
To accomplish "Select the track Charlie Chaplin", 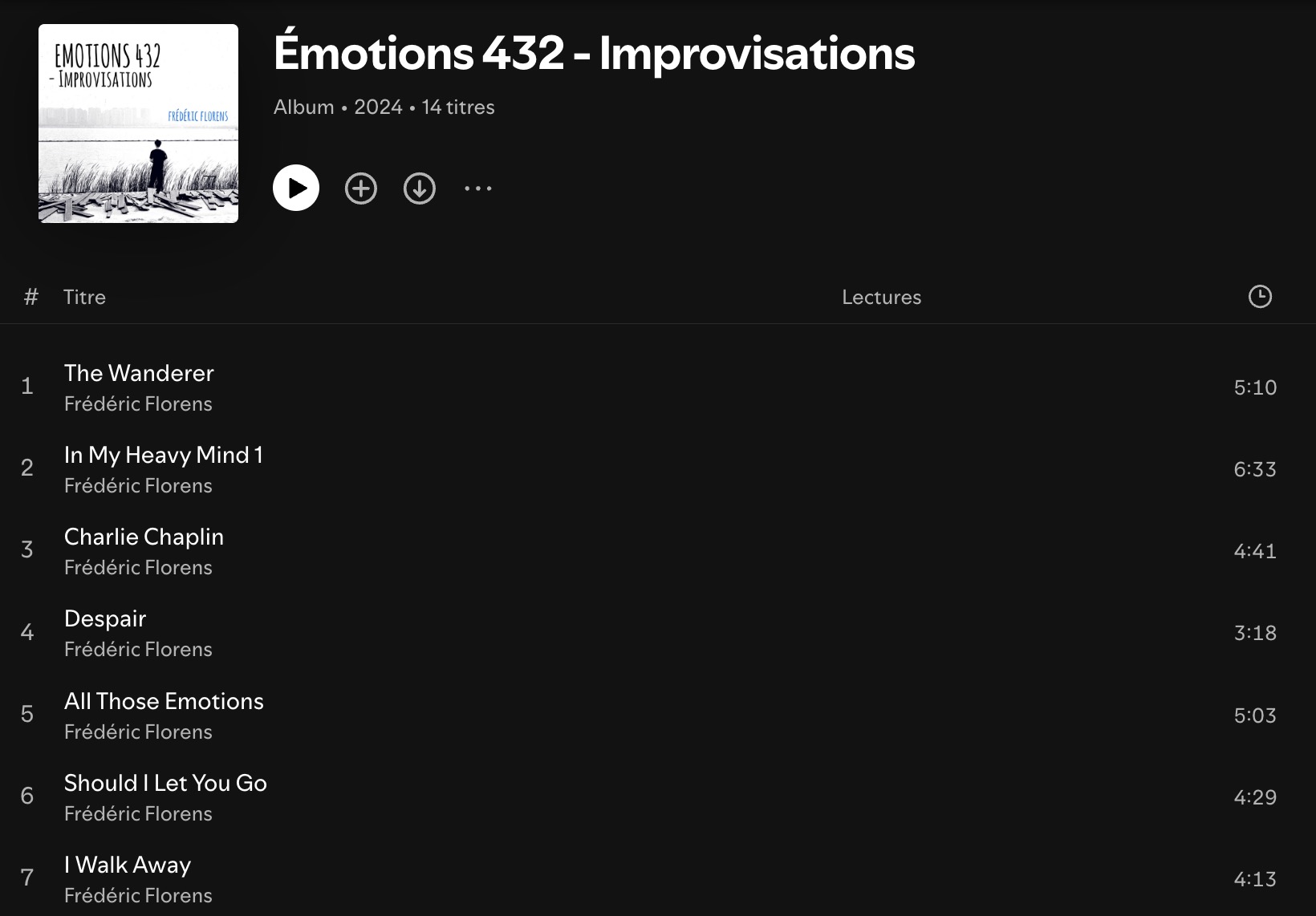I will (x=144, y=537).
